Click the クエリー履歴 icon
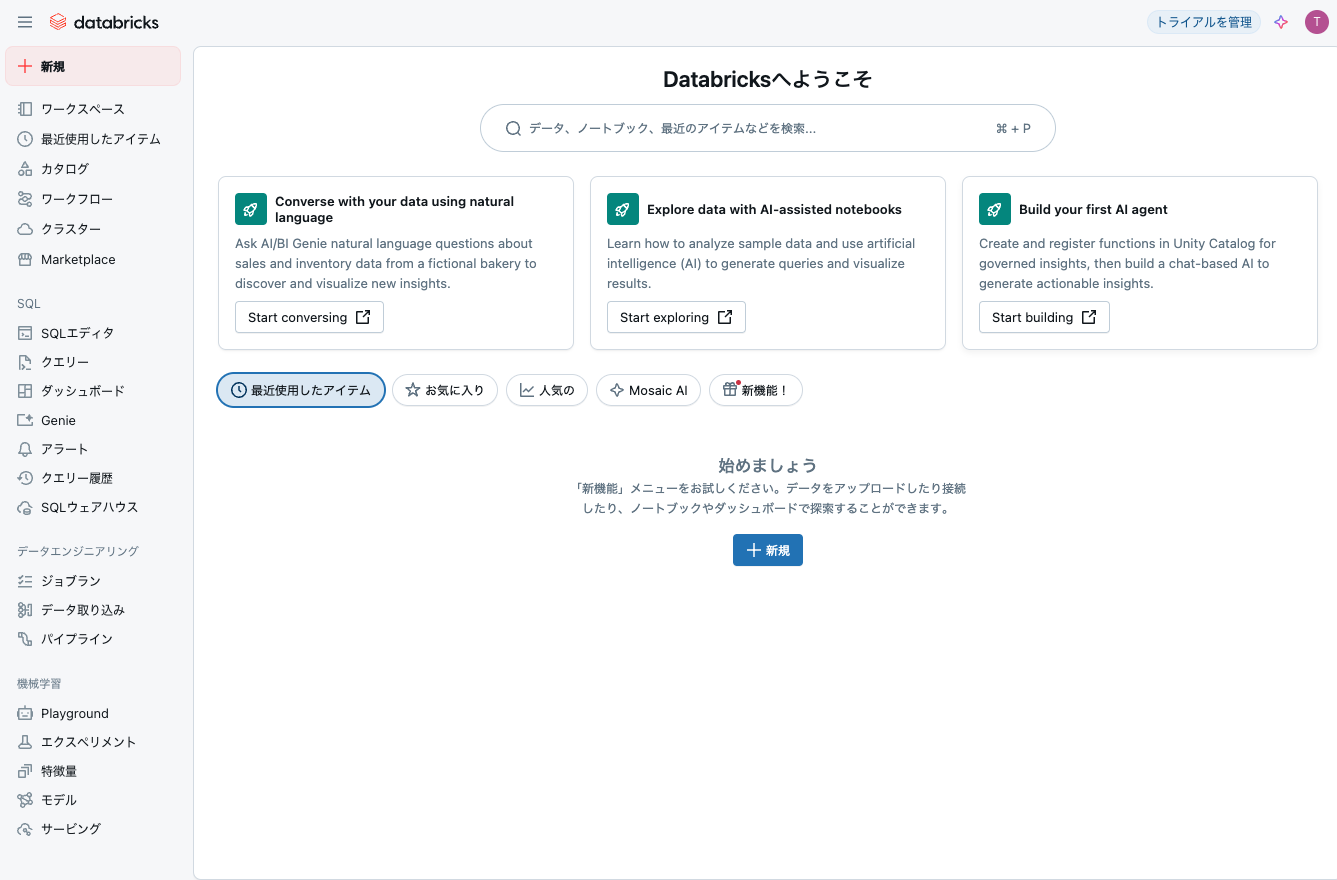This screenshot has width=1337, height=880. click(25, 478)
